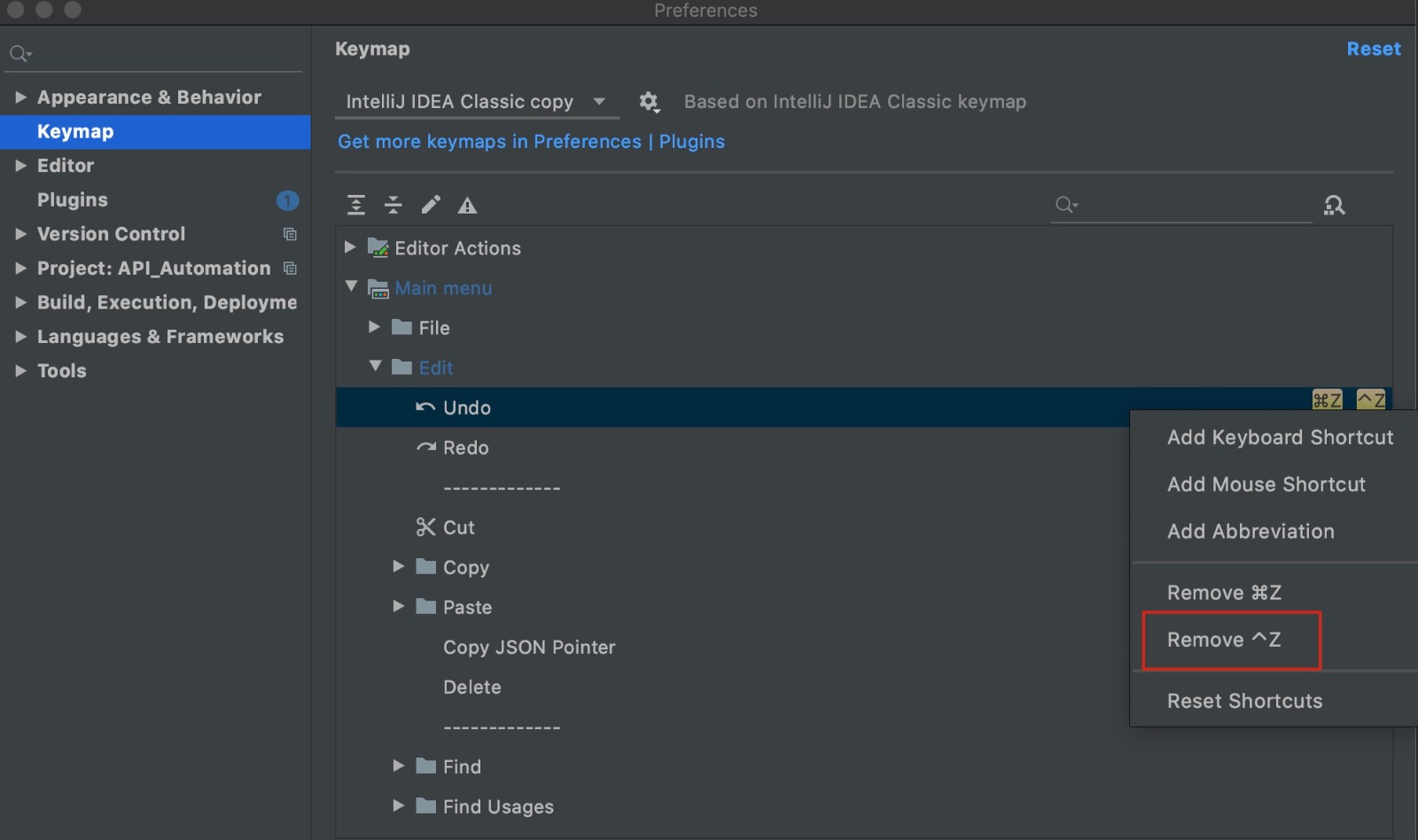Expand the Editor settings section arrow

point(20,165)
